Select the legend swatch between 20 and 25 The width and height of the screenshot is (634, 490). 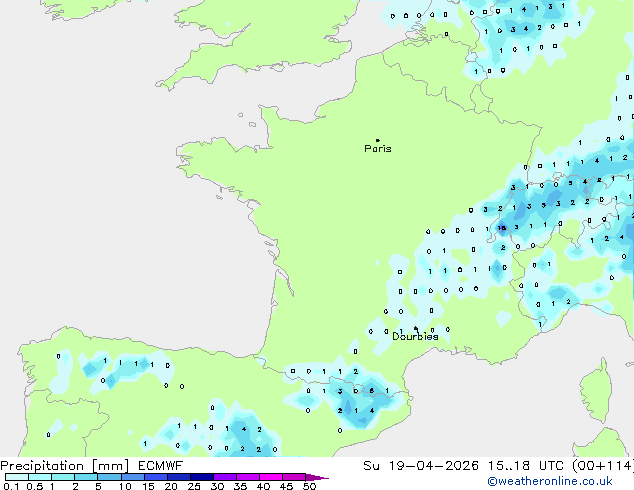(179, 477)
